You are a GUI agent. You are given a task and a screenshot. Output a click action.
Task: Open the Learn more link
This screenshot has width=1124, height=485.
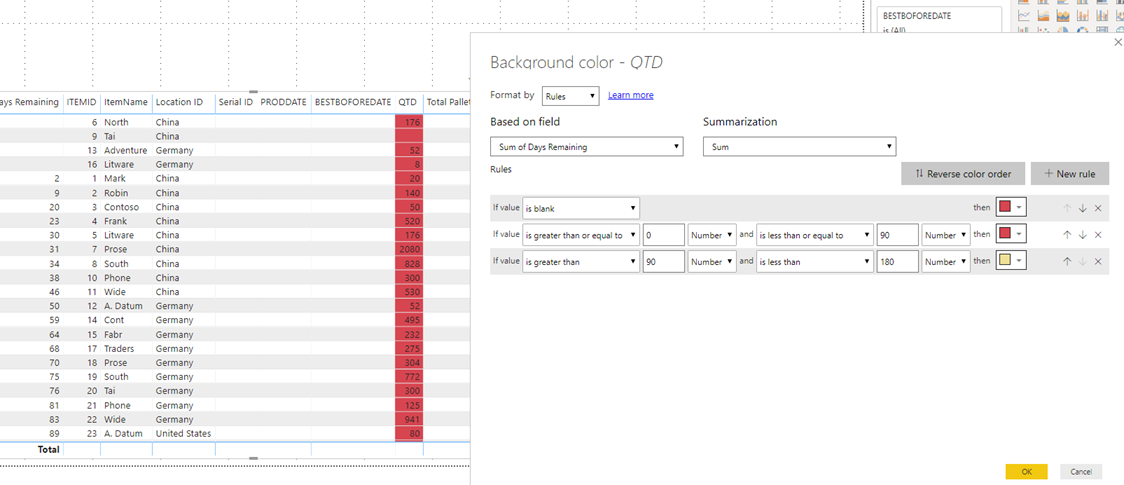[x=631, y=95]
